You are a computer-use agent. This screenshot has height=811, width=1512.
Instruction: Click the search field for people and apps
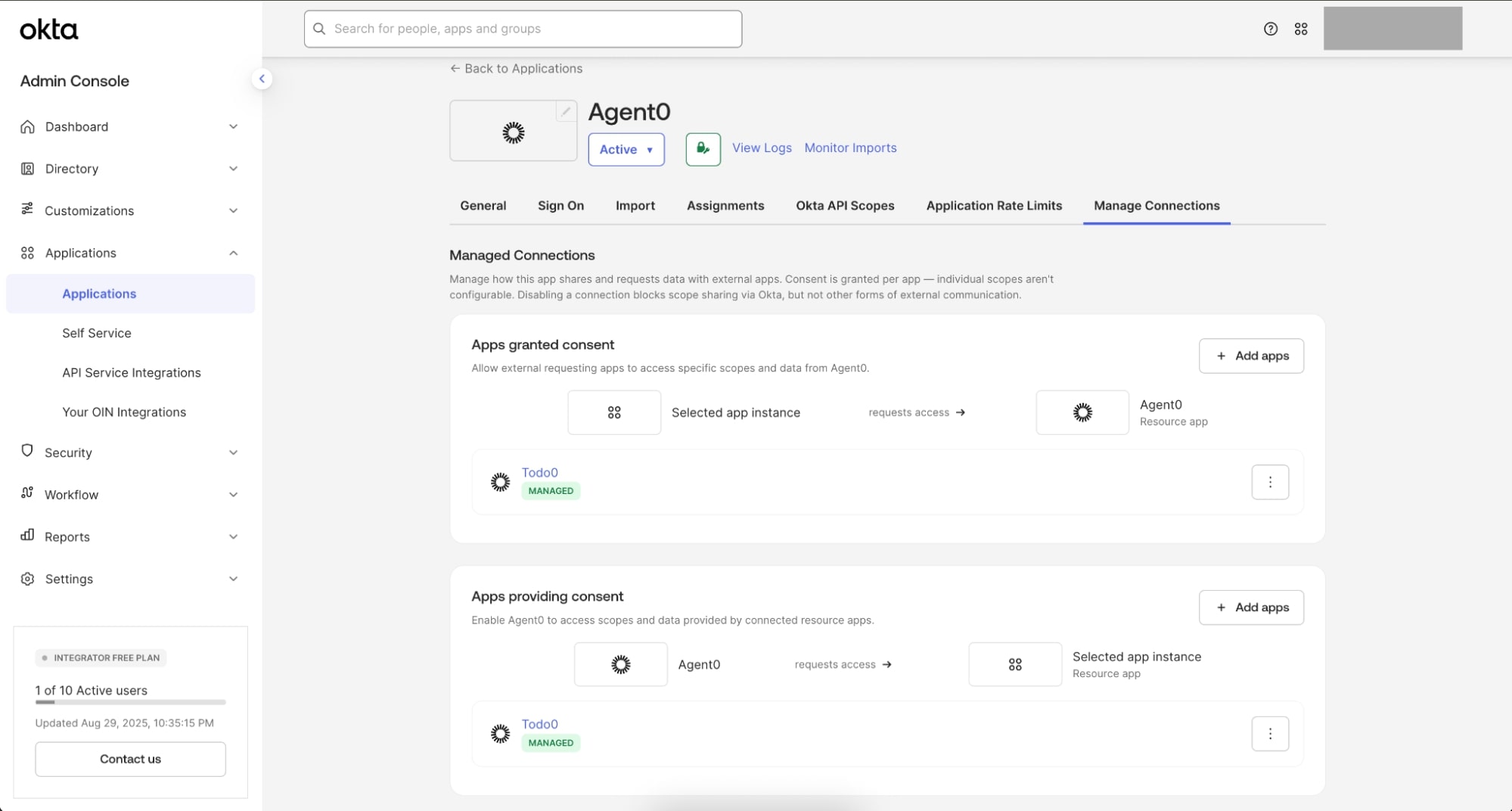coord(522,29)
